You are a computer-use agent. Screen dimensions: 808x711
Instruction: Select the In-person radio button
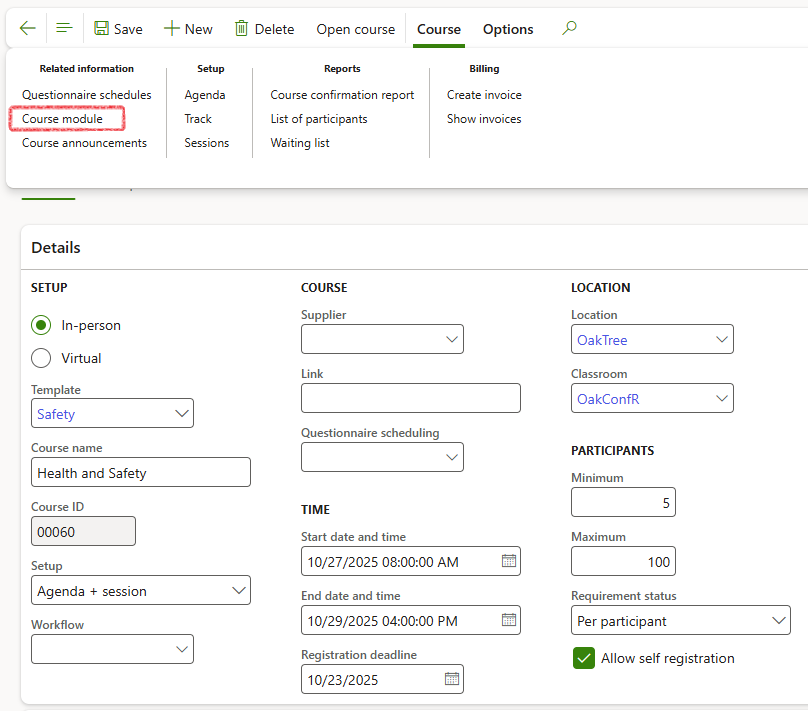tap(41, 325)
